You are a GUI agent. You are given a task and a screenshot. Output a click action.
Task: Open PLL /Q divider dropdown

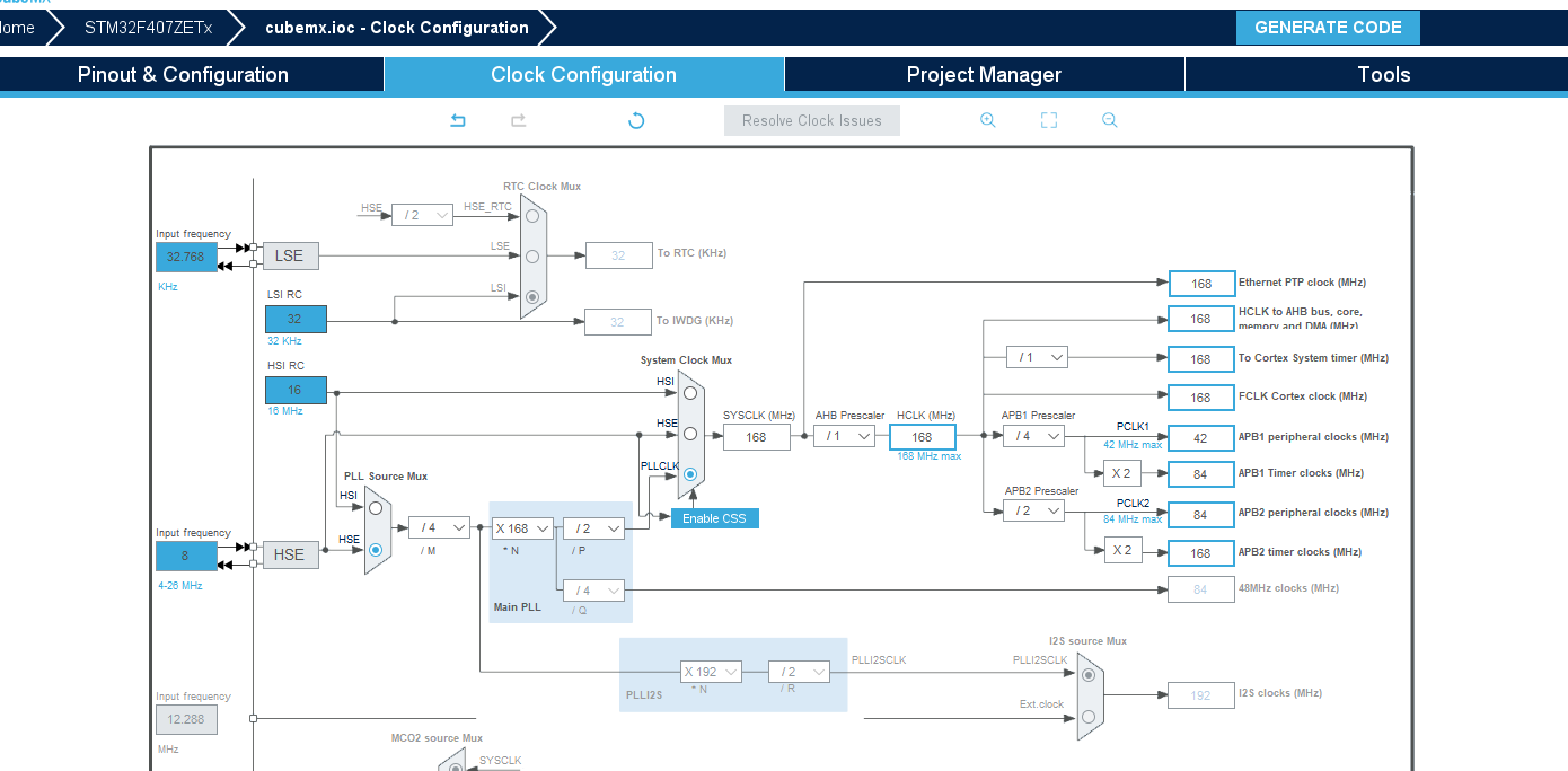594,591
